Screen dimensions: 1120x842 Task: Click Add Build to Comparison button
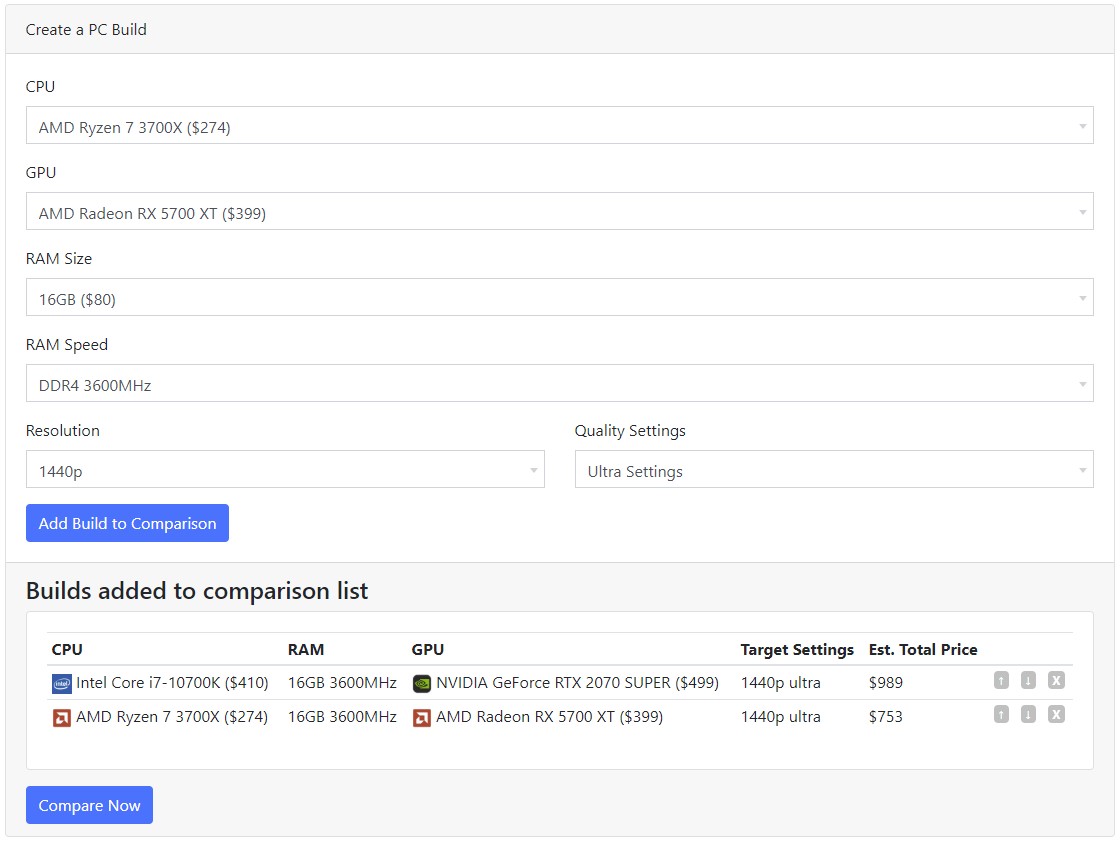pyautogui.click(x=127, y=523)
